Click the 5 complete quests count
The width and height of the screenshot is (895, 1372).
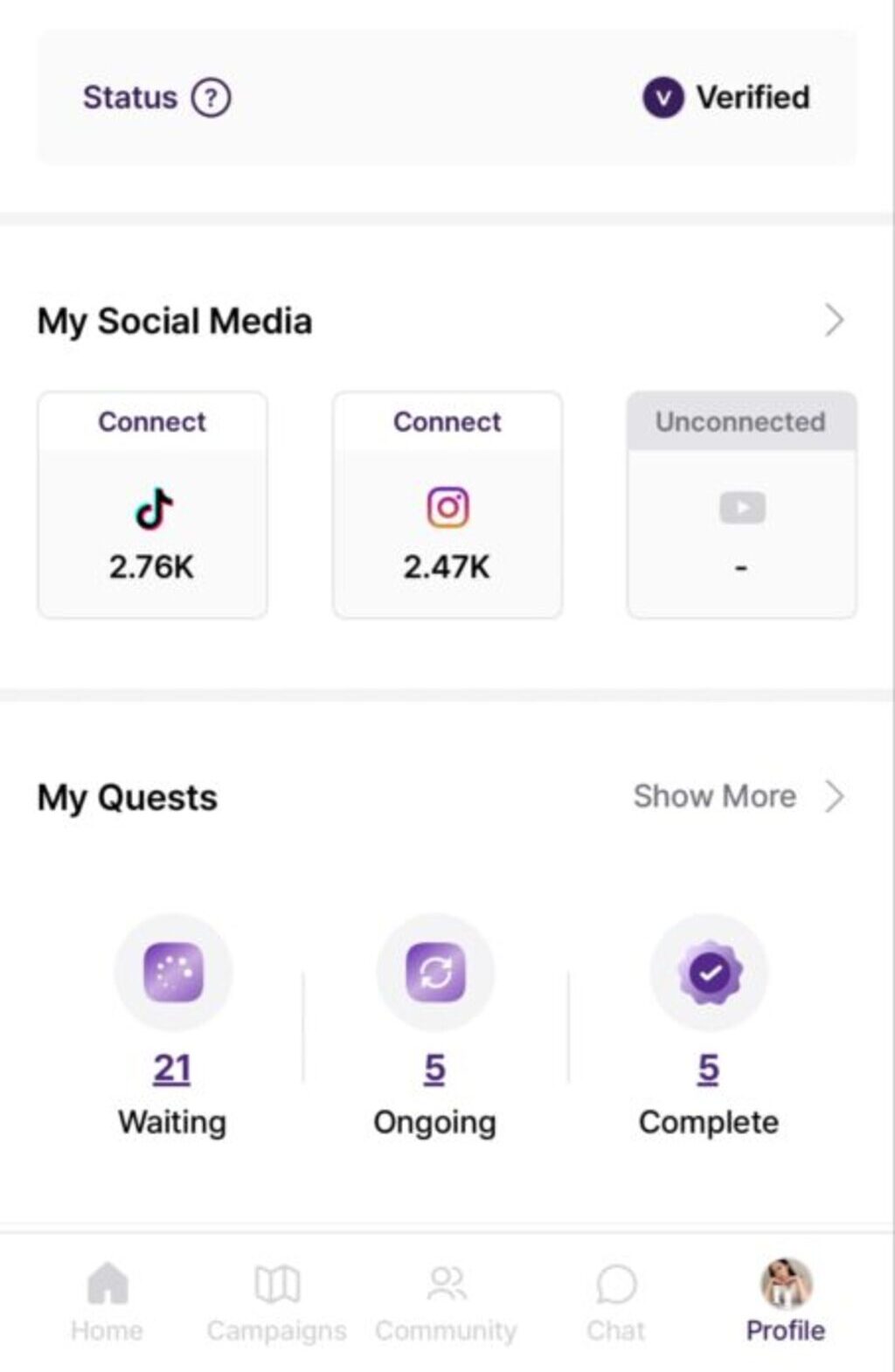(x=709, y=1068)
